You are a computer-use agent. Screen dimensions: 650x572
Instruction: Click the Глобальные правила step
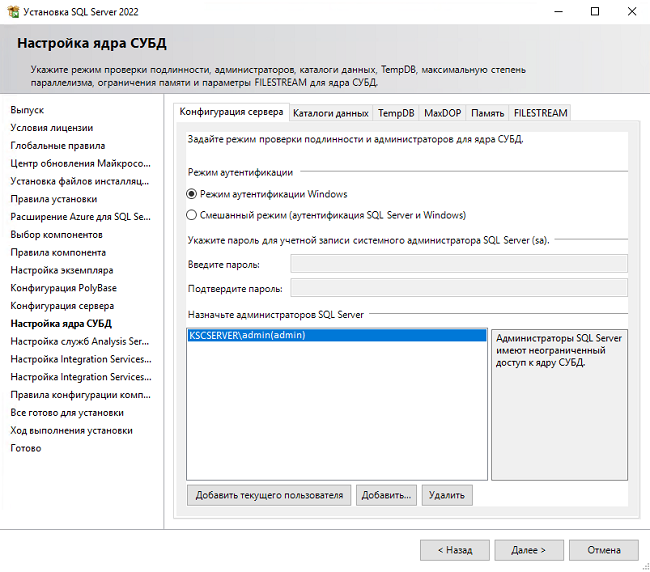pos(58,146)
